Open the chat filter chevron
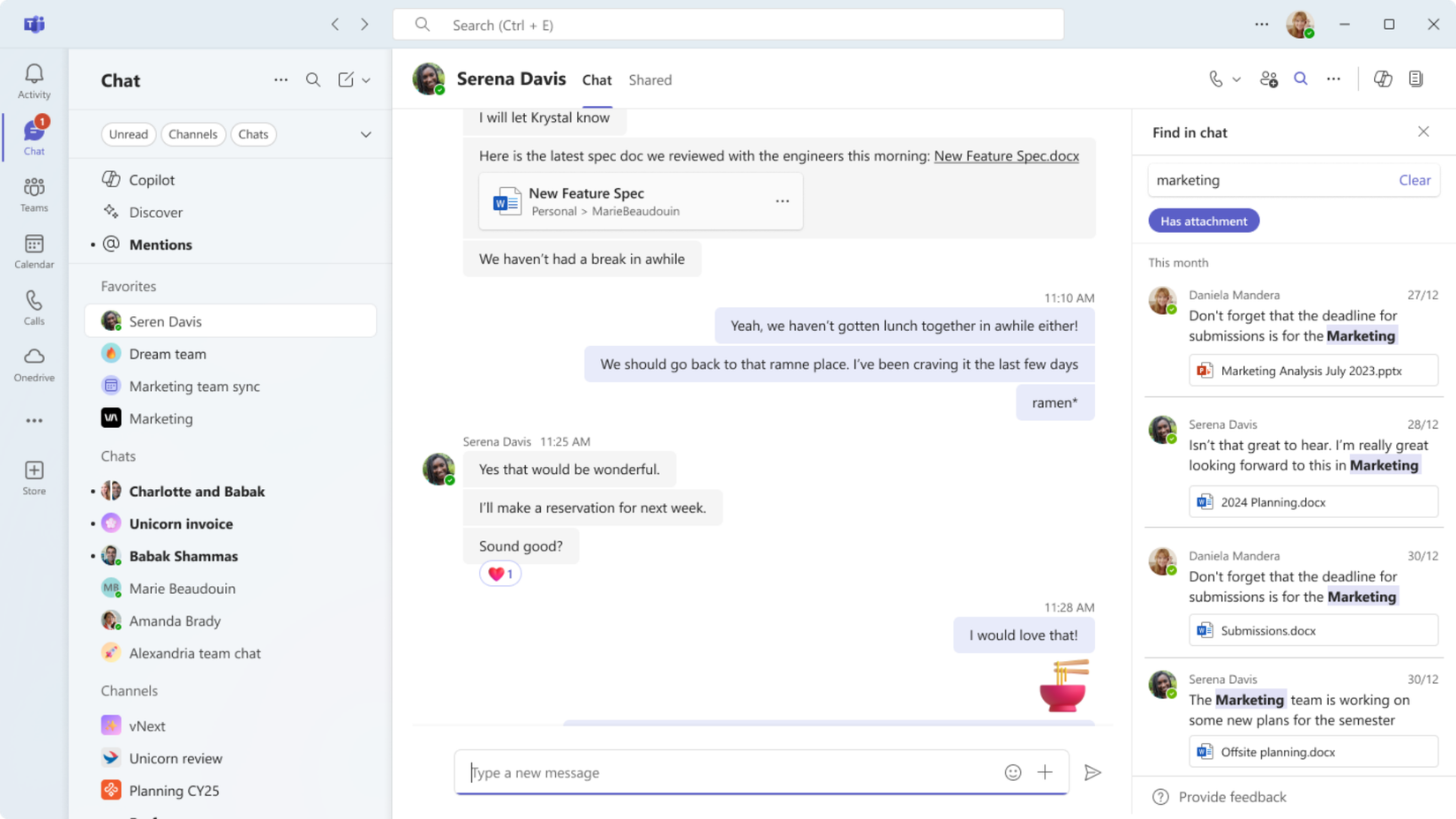The image size is (1456, 819). pos(366,134)
